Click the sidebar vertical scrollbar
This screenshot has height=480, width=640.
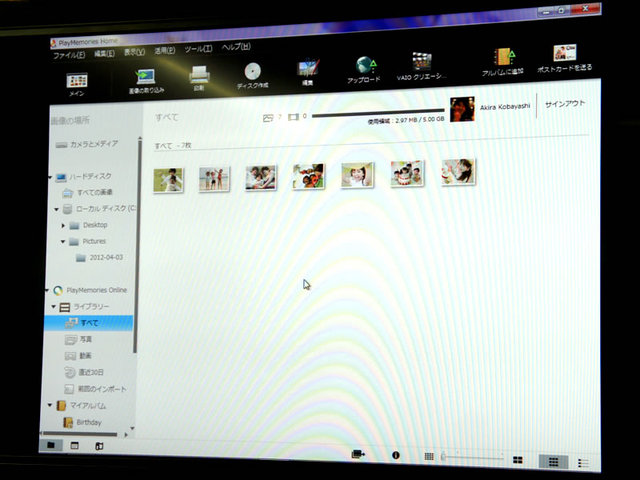tap(136, 245)
